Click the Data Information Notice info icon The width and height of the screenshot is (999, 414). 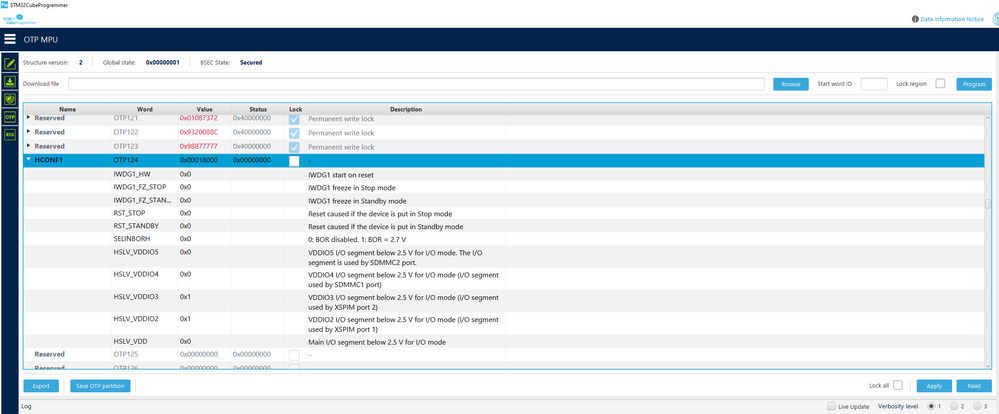[916, 19]
